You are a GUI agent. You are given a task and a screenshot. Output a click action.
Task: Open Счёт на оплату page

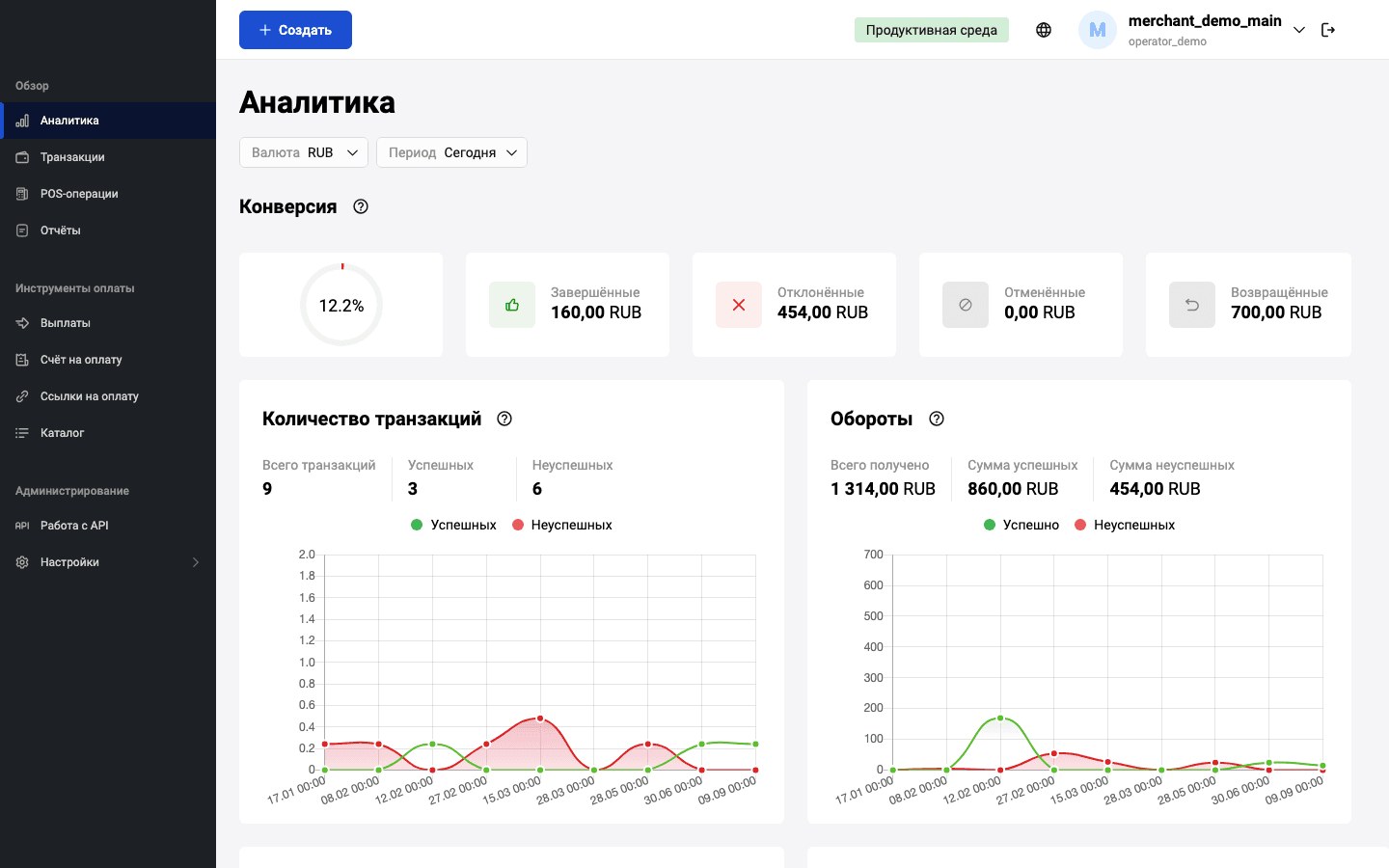[108, 360]
